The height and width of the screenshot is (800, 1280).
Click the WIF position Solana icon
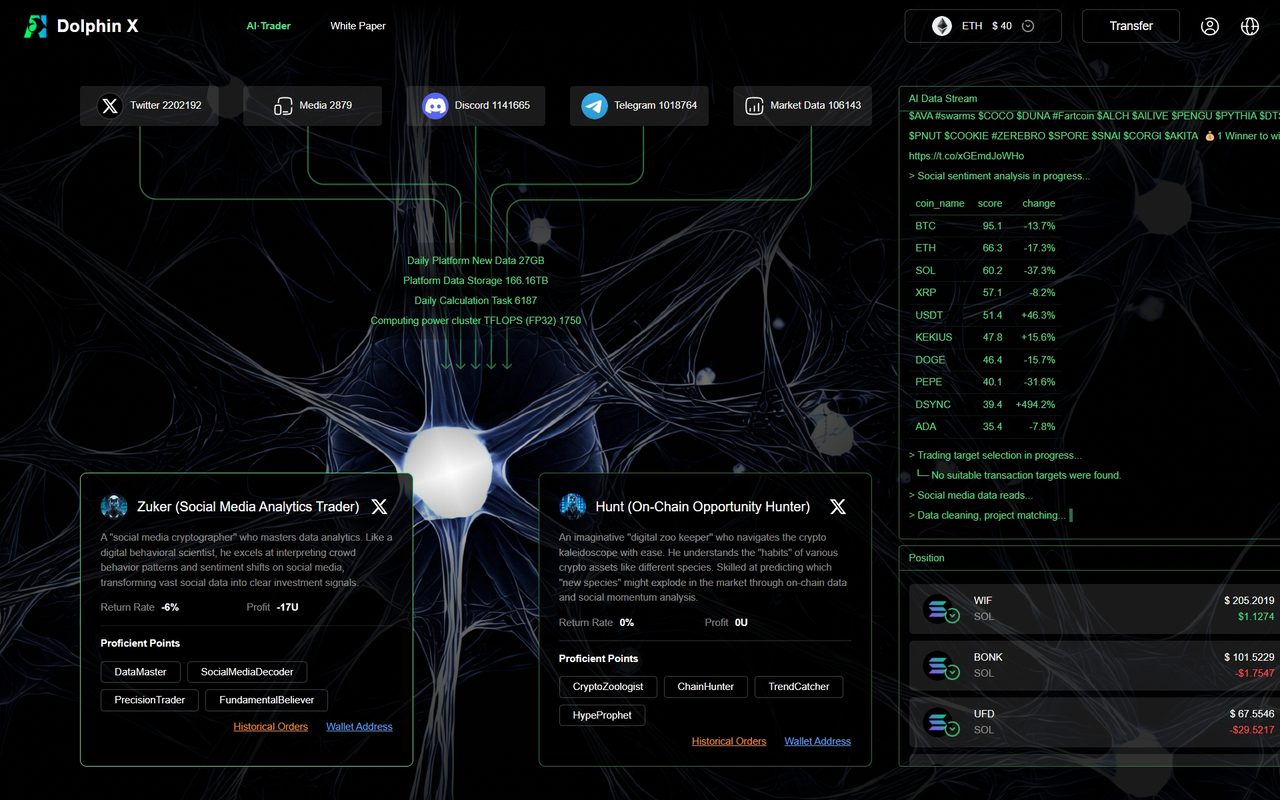coord(938,608)
